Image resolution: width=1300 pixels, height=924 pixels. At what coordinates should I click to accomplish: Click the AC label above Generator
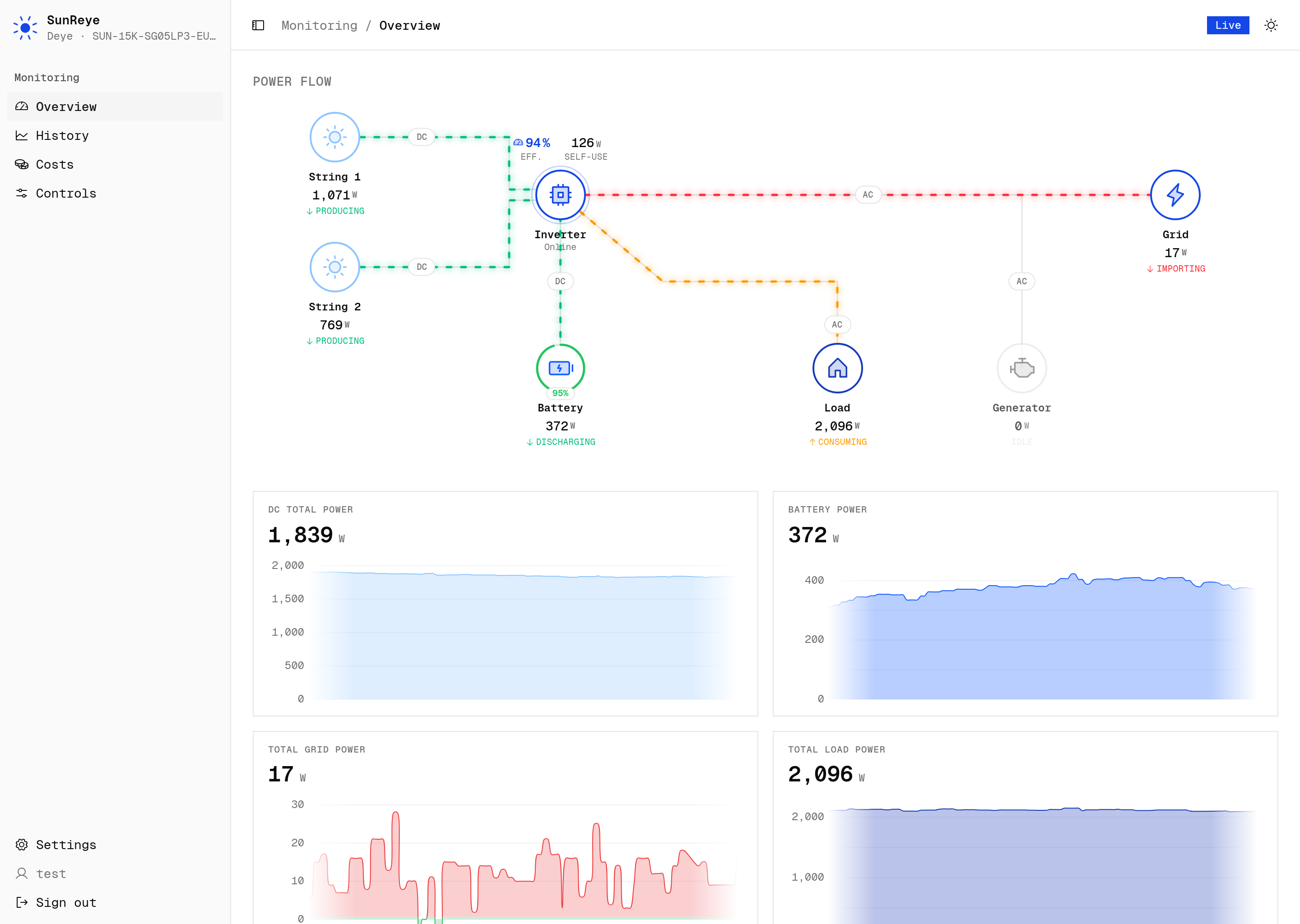coord(1021,281)
